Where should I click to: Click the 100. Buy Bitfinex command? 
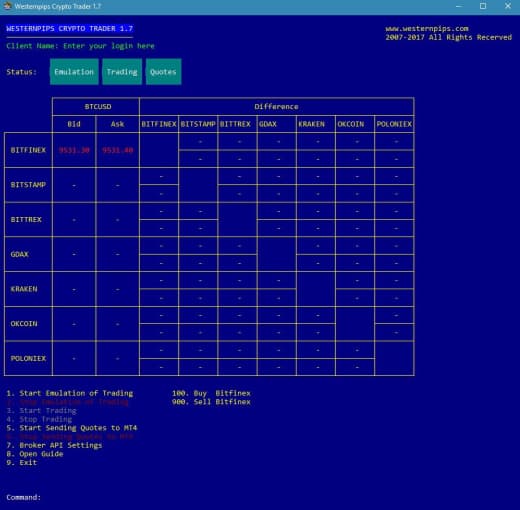pyautogui.click(x=211, y=393)
